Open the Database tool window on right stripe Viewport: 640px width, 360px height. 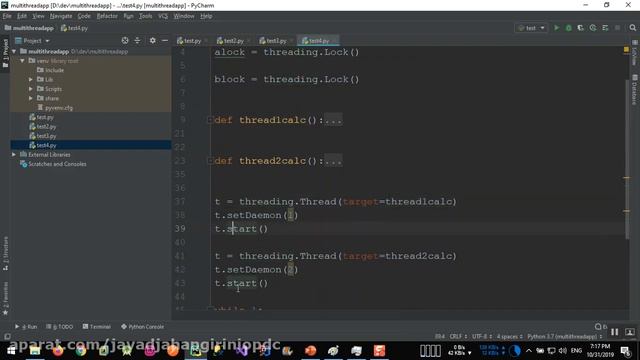[x=635, y=90]
